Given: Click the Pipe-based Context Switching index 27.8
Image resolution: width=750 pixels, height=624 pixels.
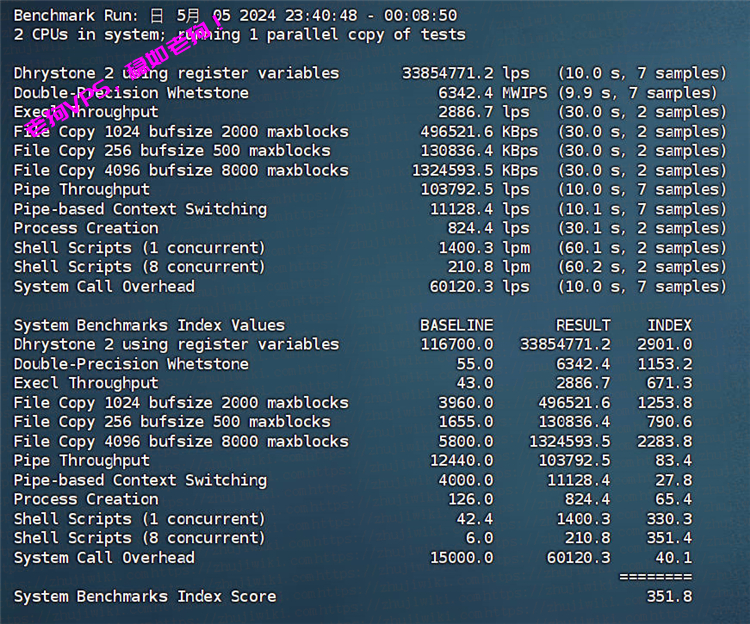Looking at the screenshot, I should tap(673, 480).
